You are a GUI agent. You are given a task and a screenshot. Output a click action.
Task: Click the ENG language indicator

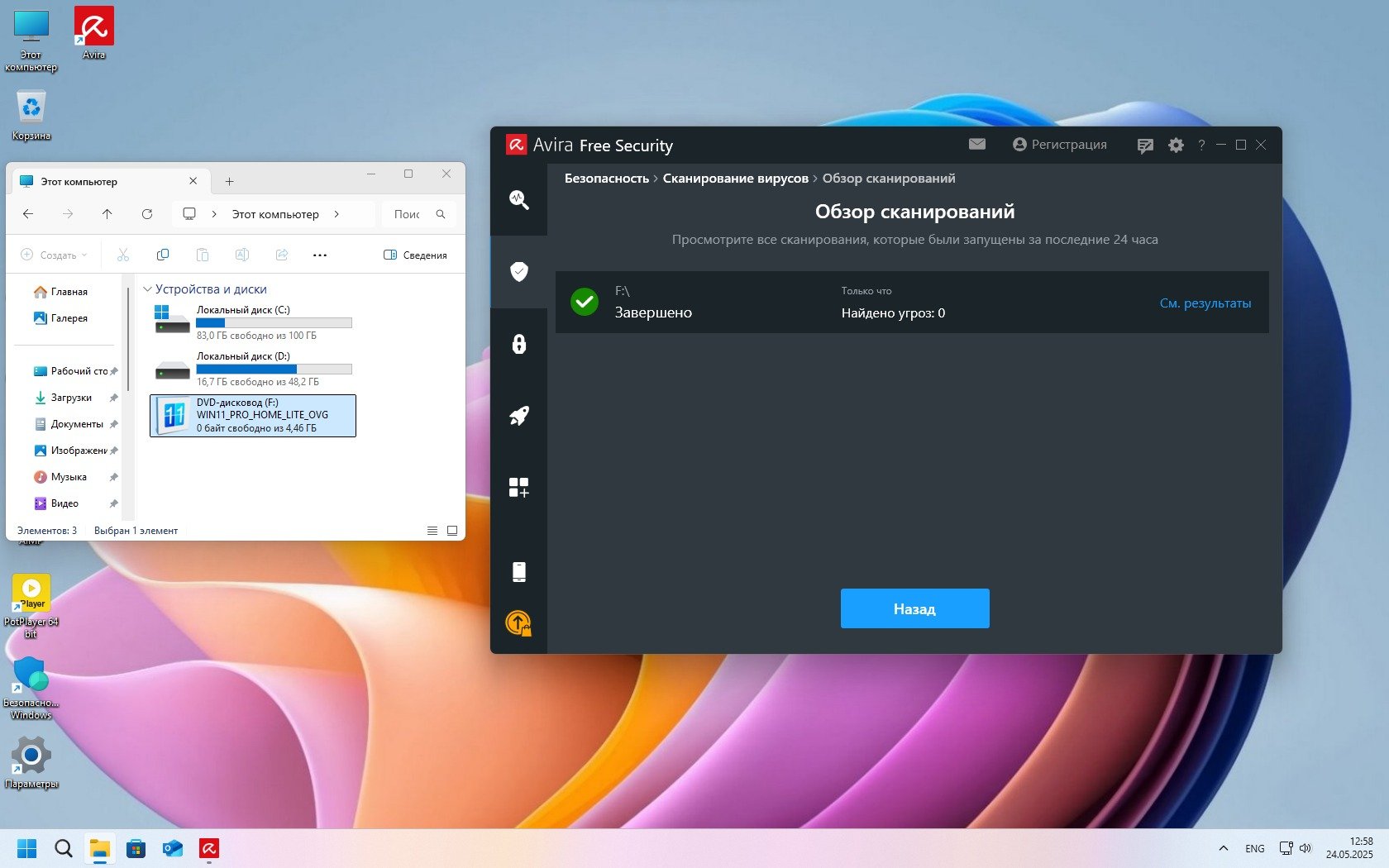coord(1255,848)
